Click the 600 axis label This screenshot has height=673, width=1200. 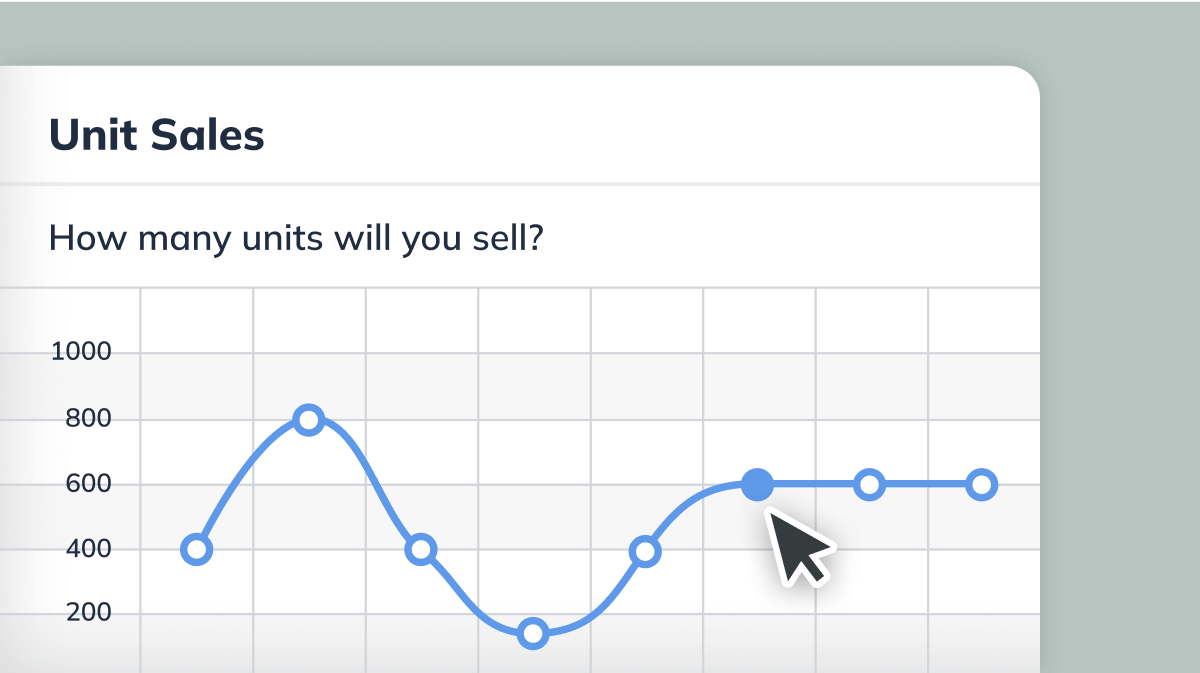(x=88, y=484)
